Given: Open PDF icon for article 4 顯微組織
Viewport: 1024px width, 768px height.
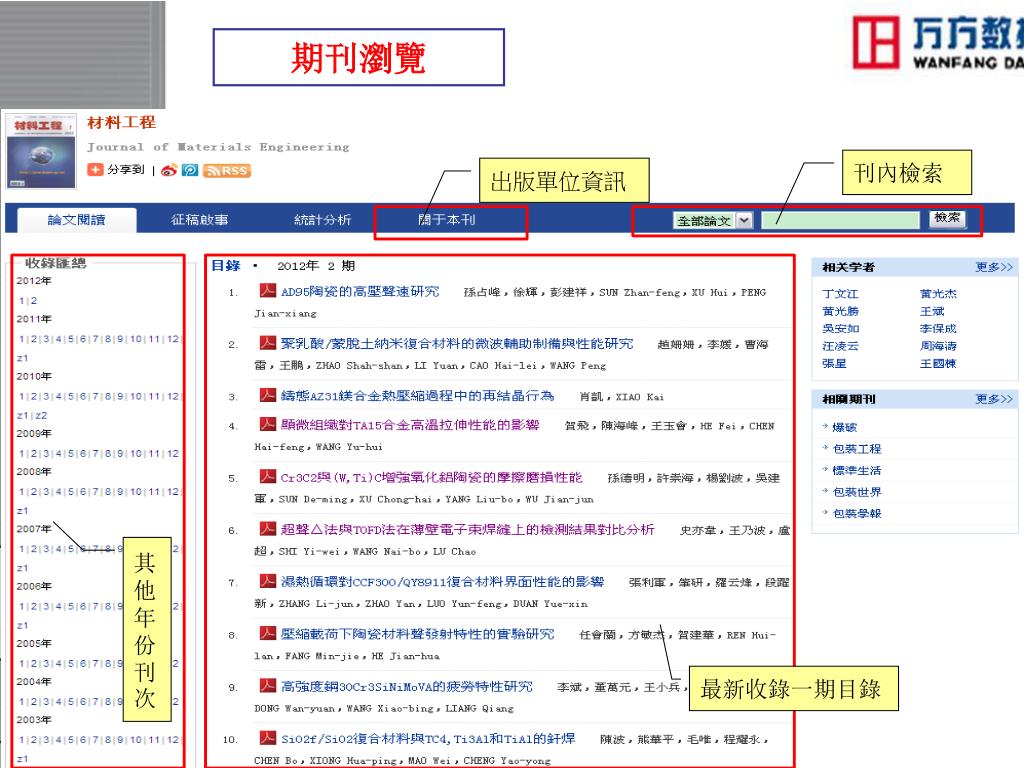Looking at the screenshot, I should [267, 424].
